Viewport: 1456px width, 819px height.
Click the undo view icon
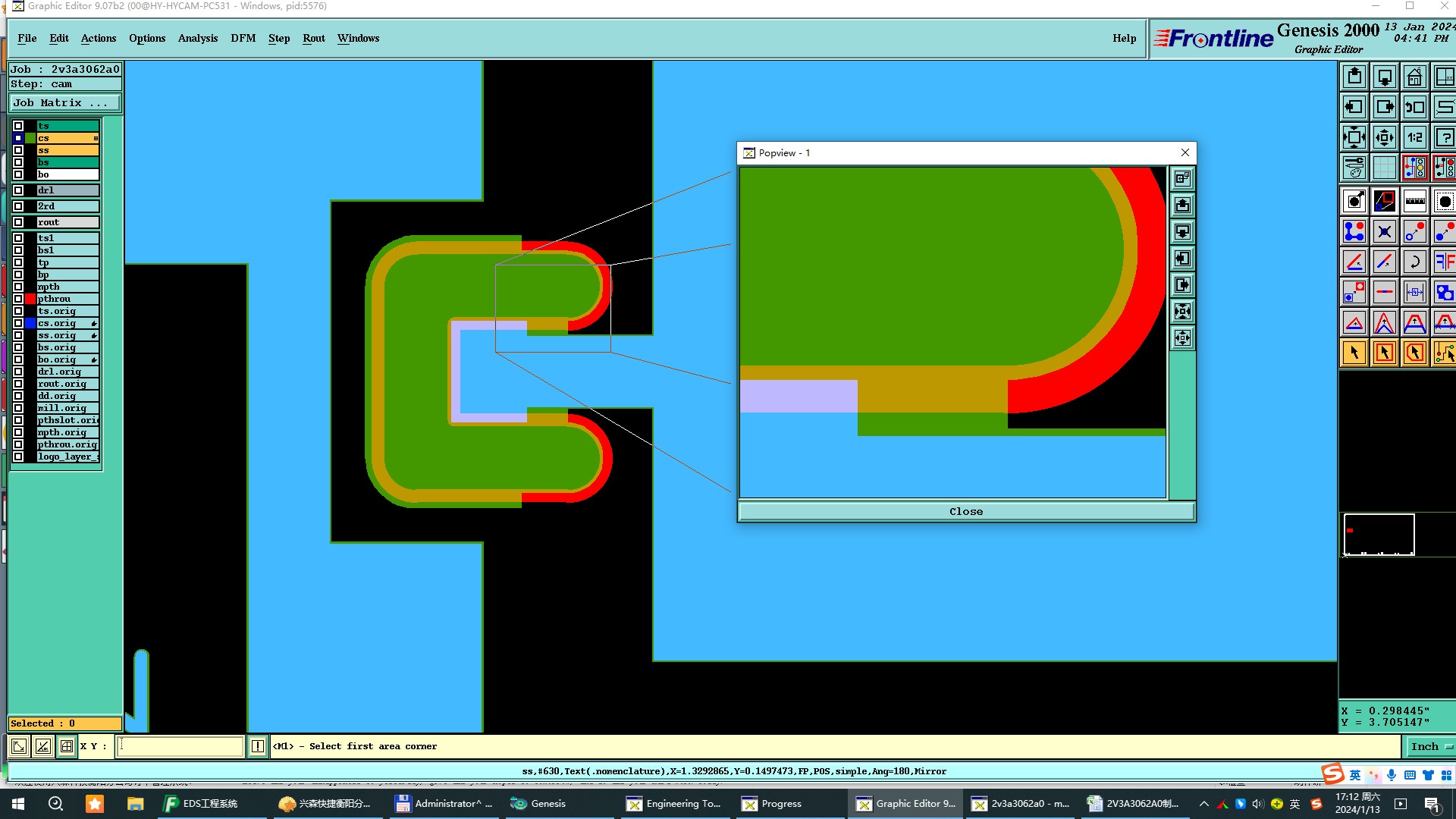[x=1414, y=108]
